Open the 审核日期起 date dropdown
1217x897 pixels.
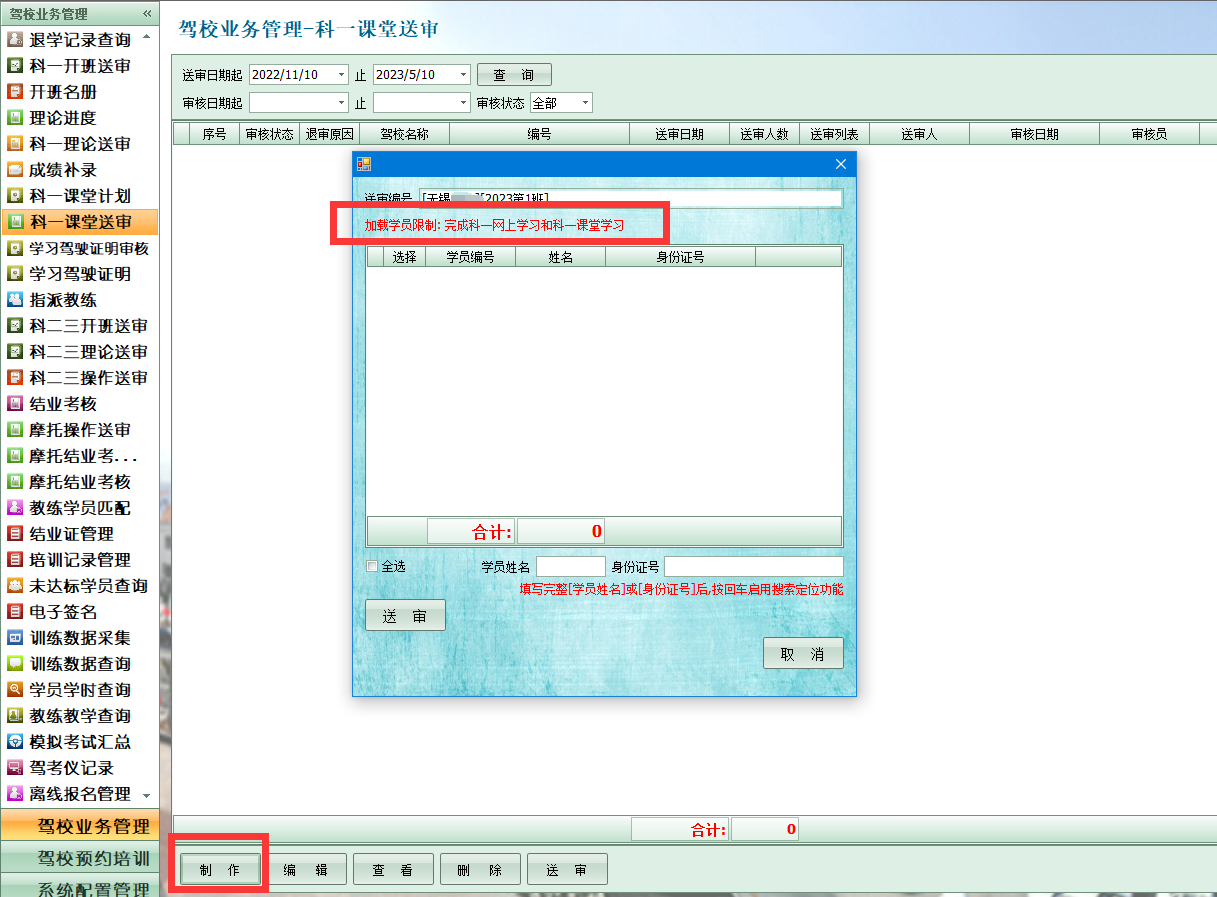[x=341, y=103]
